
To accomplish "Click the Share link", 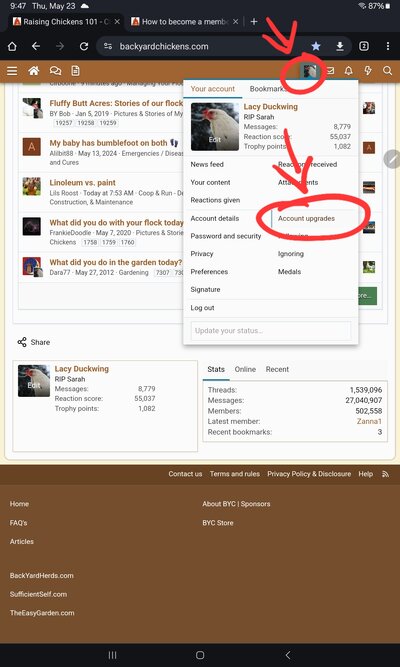I will pyautogui.click(x=34, y=342).
